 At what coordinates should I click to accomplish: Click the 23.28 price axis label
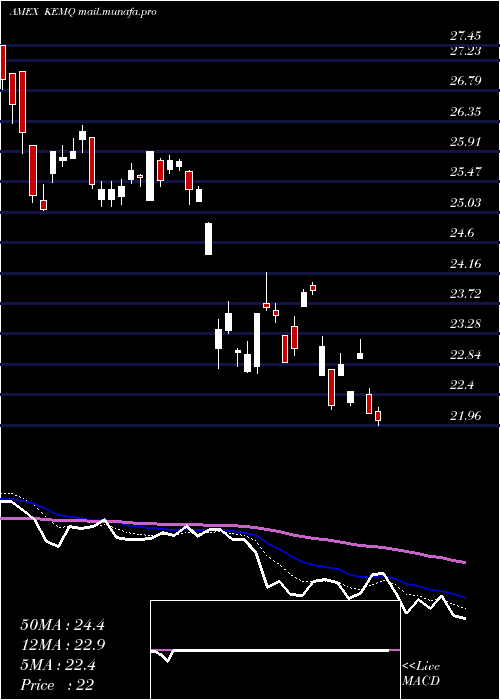click(x=465, y=323)
